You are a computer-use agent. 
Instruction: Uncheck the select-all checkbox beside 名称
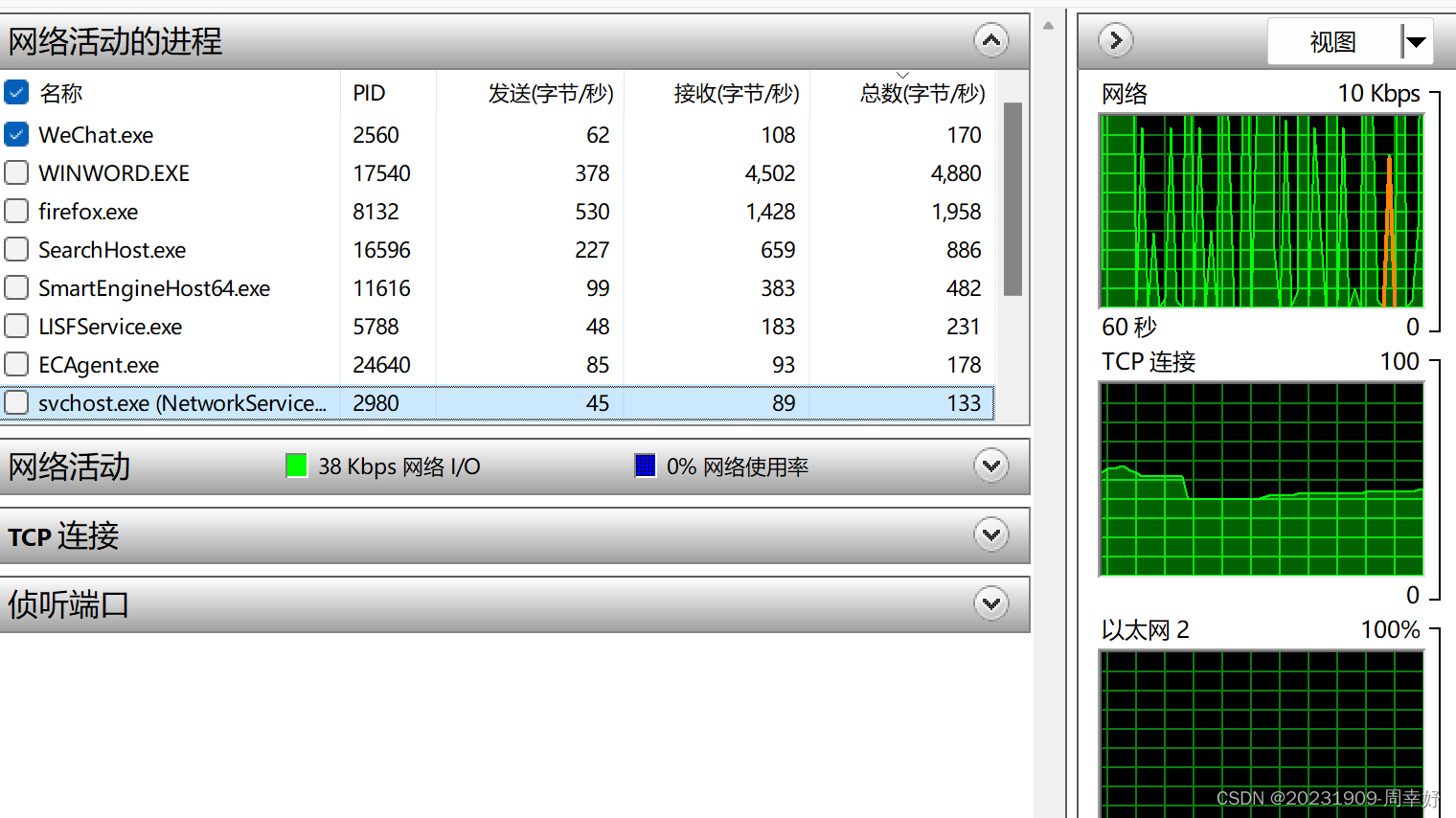pos(16,93)
